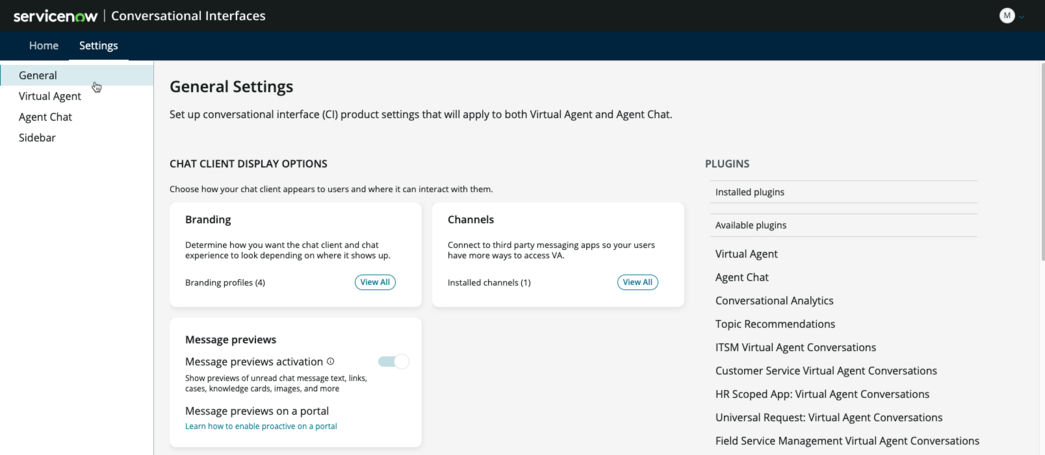Open the Conversational Analytics plugin
The image size is (1045, 455).
pos(774,300)
